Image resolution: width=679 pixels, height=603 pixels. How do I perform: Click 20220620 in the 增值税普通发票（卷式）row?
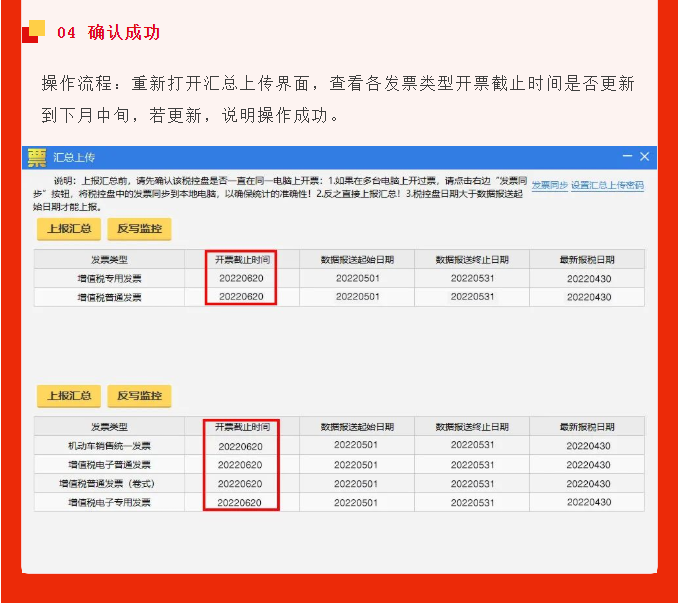click(240, 484)
